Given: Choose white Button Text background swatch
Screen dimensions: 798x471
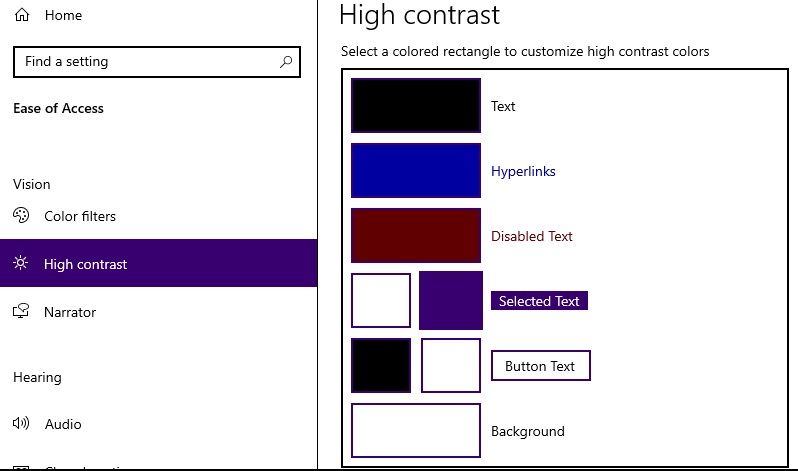Looking at the screenshot, I should [x=450, y=365].
